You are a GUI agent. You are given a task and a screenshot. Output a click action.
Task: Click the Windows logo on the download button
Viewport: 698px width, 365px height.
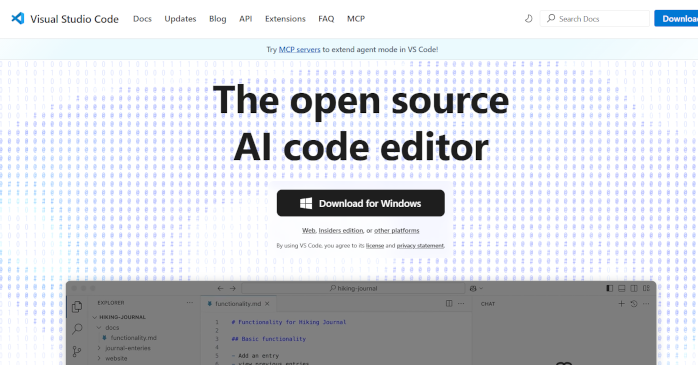click(x=306, y=203)
